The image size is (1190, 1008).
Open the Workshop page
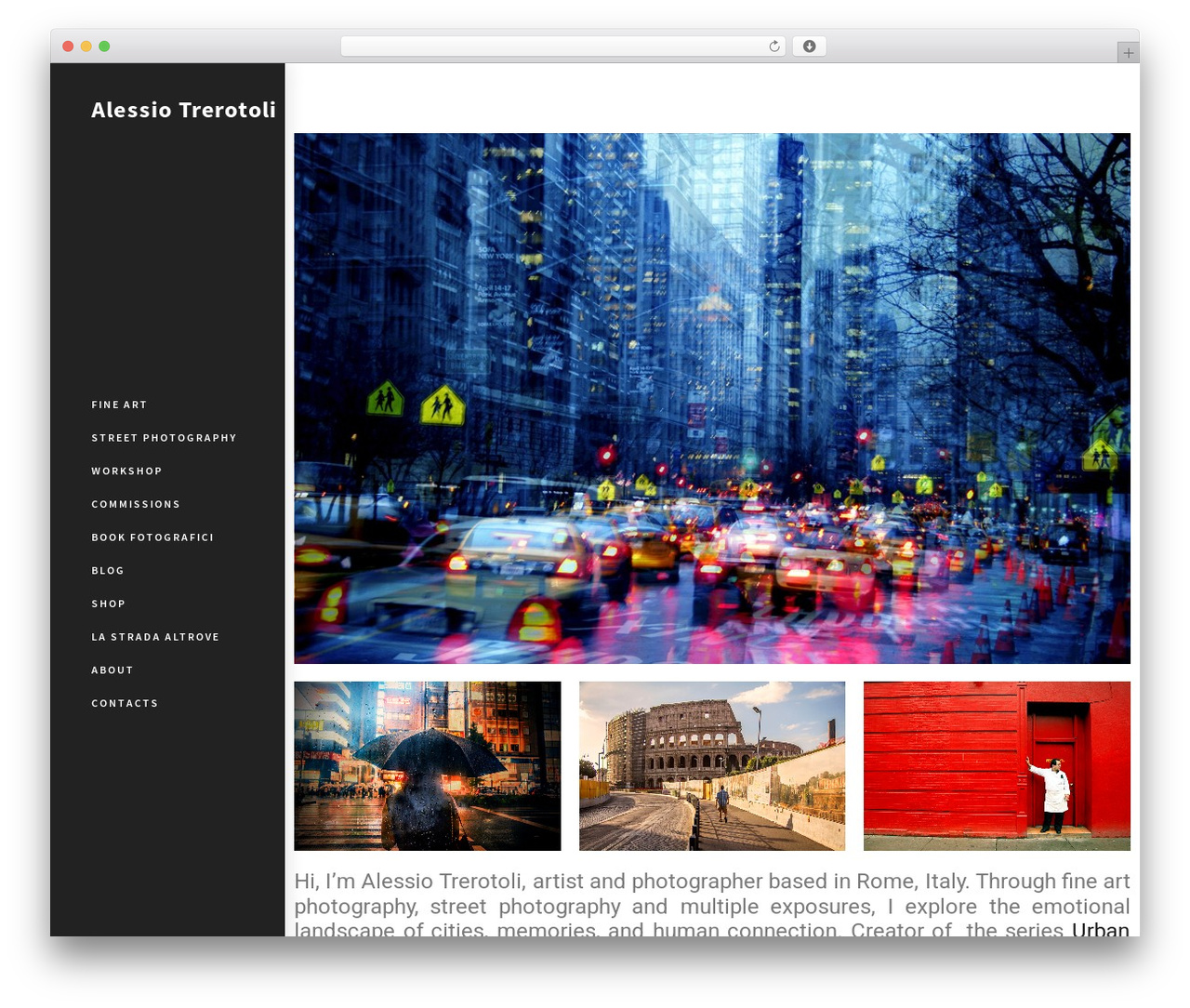[x=126, y=471]
